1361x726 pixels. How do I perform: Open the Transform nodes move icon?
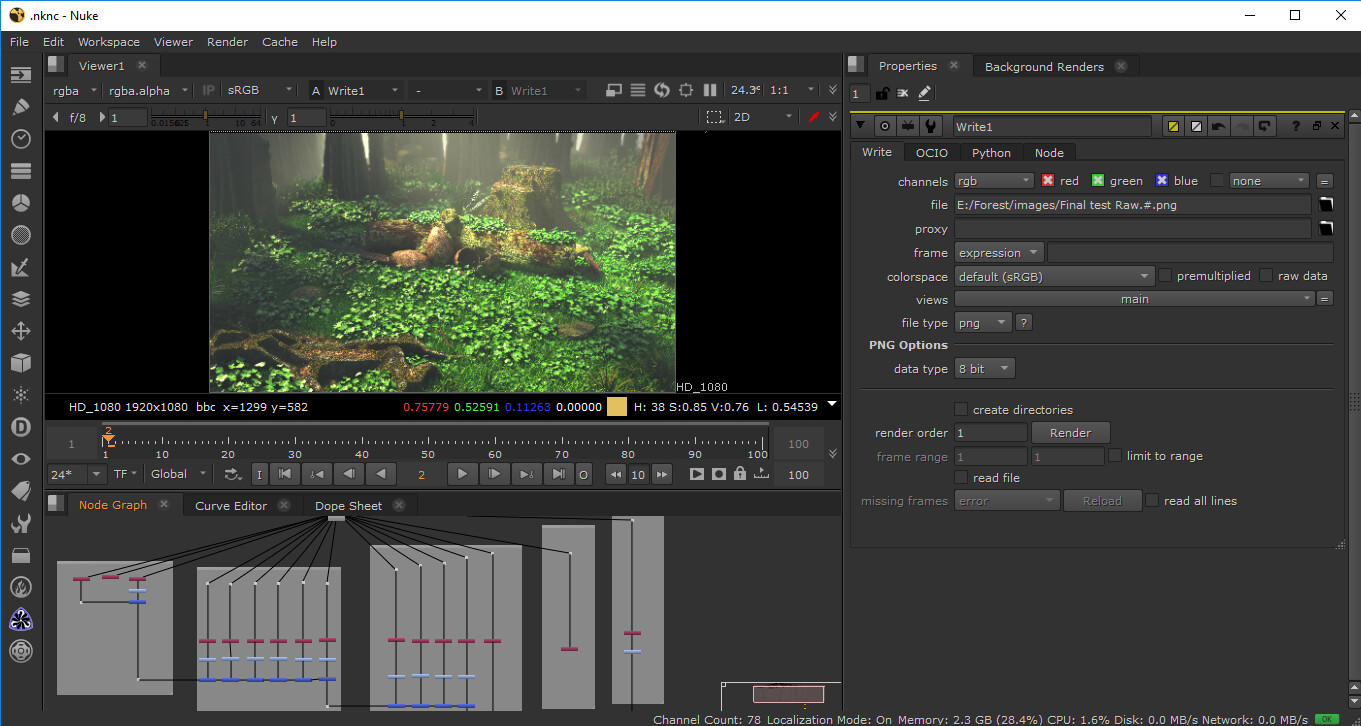coord(20,331)
